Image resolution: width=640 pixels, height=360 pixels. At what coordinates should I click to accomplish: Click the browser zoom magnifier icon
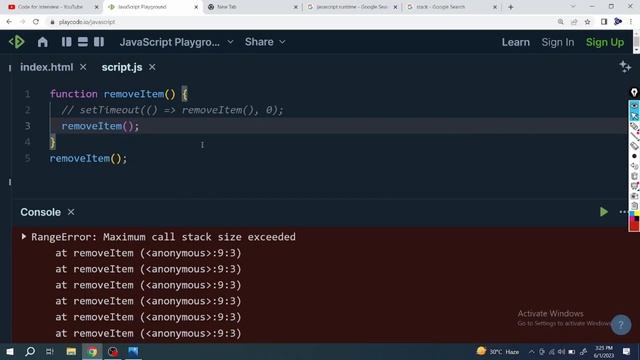click(x=561, y=22)
